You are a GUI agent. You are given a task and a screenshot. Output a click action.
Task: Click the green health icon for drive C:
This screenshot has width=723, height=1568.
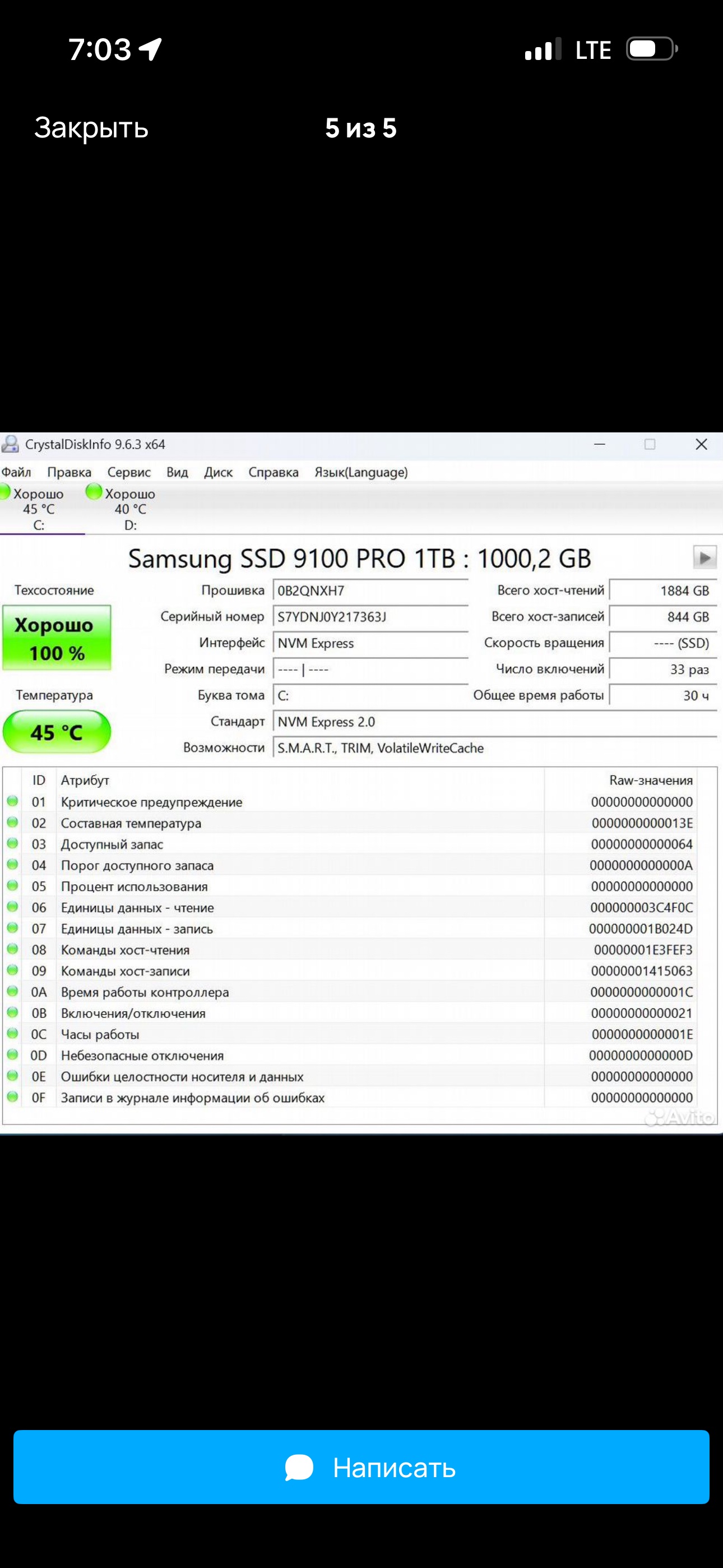(x=5, y=492)
